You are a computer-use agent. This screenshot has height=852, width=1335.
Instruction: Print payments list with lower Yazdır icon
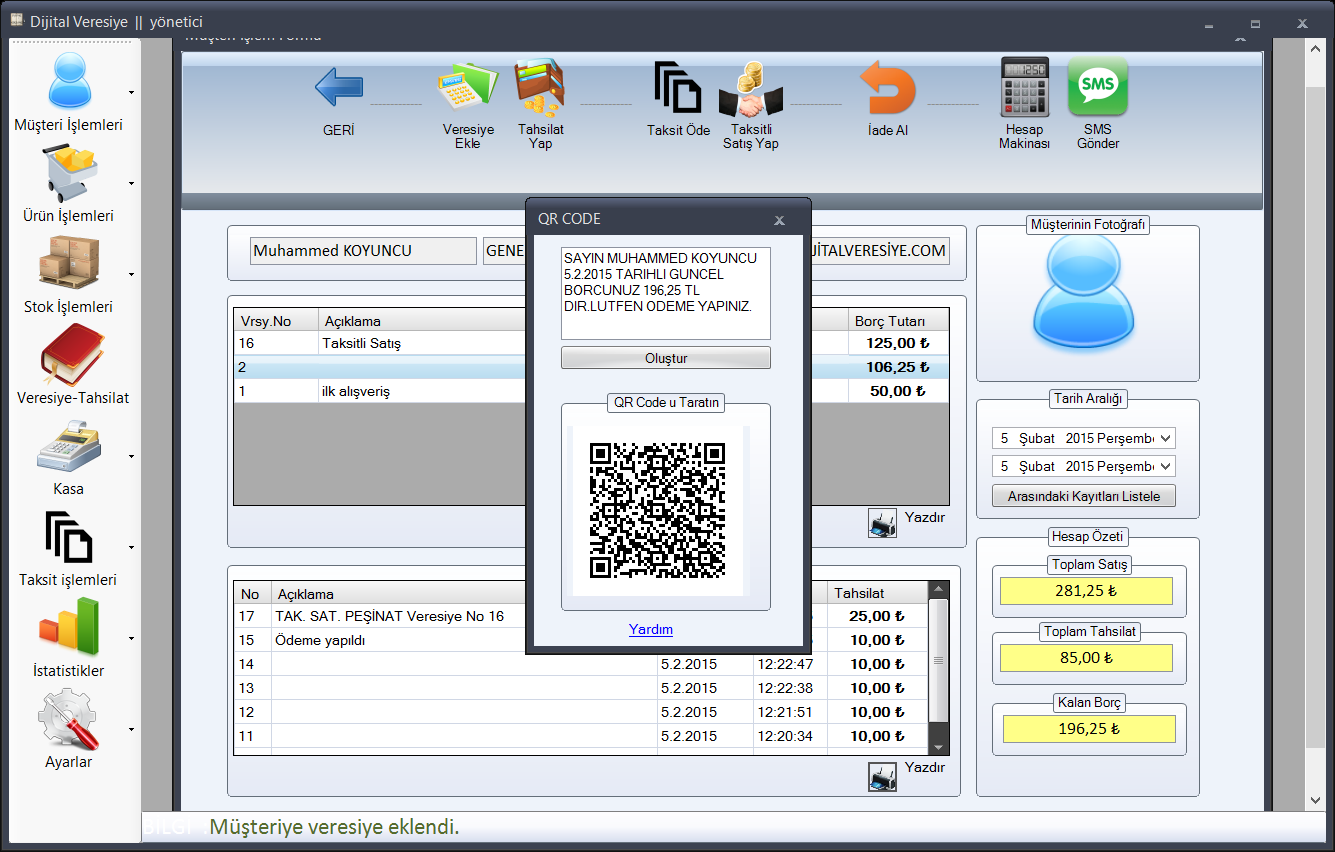pyautogui.click(x=882, y=777)
